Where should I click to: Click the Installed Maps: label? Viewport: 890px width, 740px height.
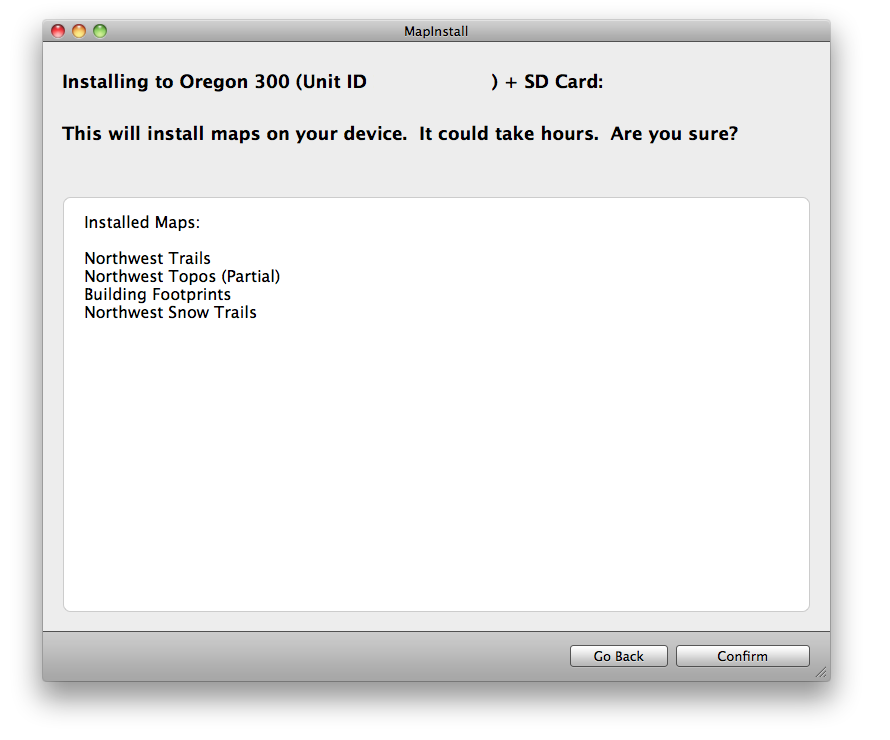pos(142,222)
